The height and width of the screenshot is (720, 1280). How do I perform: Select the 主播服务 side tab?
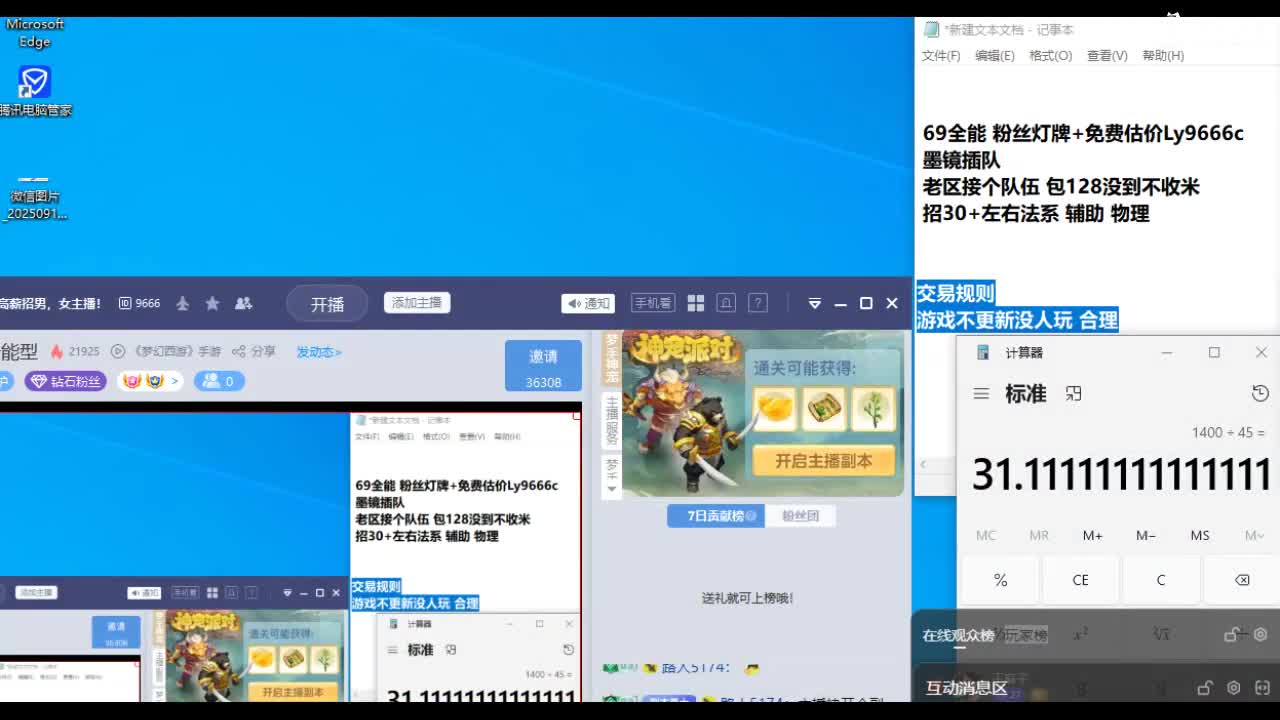pyautogui.click(x=612, y=420)
